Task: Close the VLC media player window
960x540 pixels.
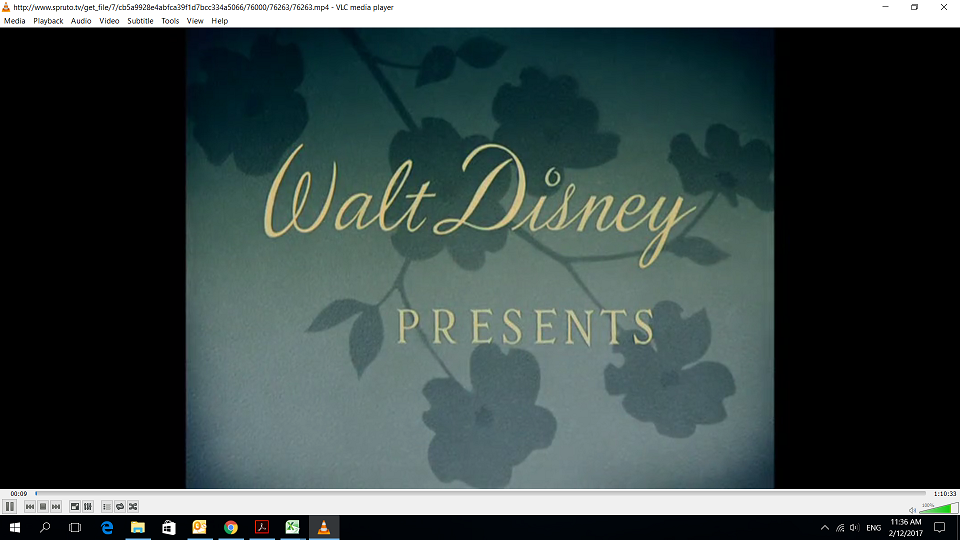Action: (943, 7)
